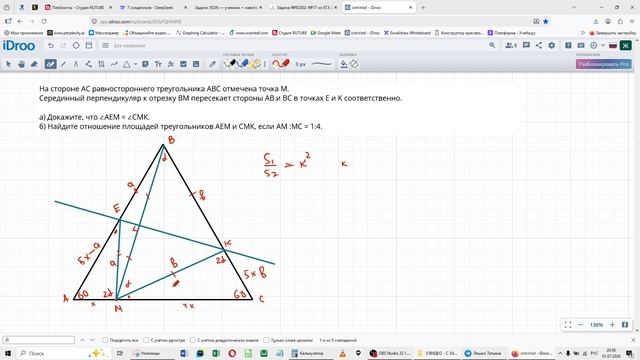This screenshot has width=640, height=360.
Task: Change the red stroke color
Action: tap(281, 64)
